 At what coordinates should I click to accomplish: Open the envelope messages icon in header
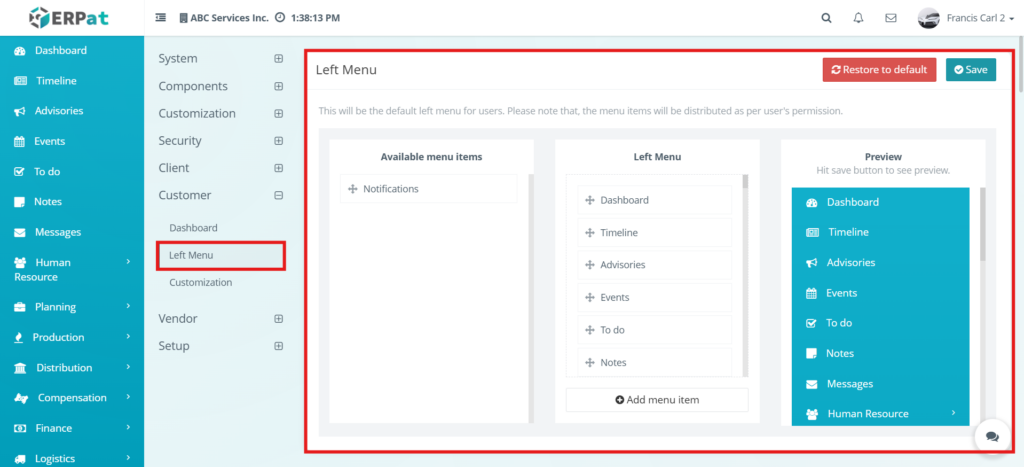click(890, 18)
